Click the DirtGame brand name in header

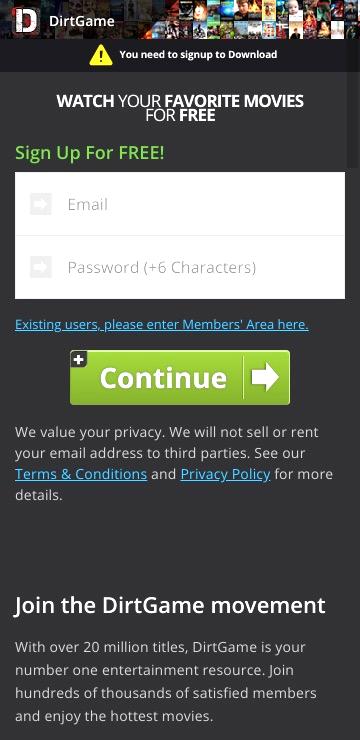tap(82, 21)
